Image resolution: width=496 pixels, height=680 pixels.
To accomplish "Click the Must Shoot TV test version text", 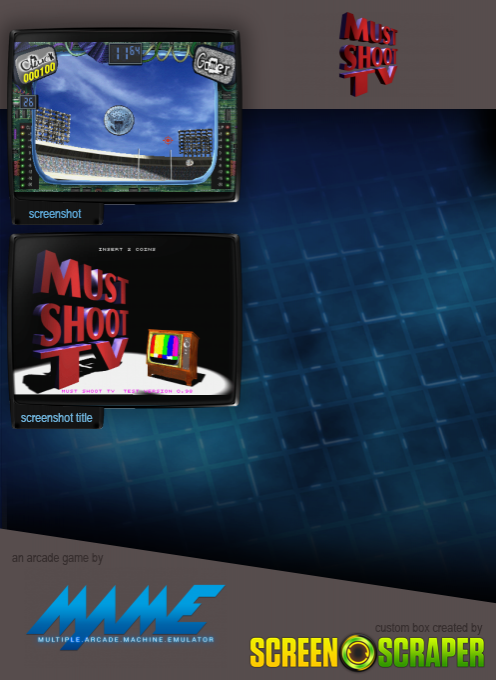I will pos(127,391).
